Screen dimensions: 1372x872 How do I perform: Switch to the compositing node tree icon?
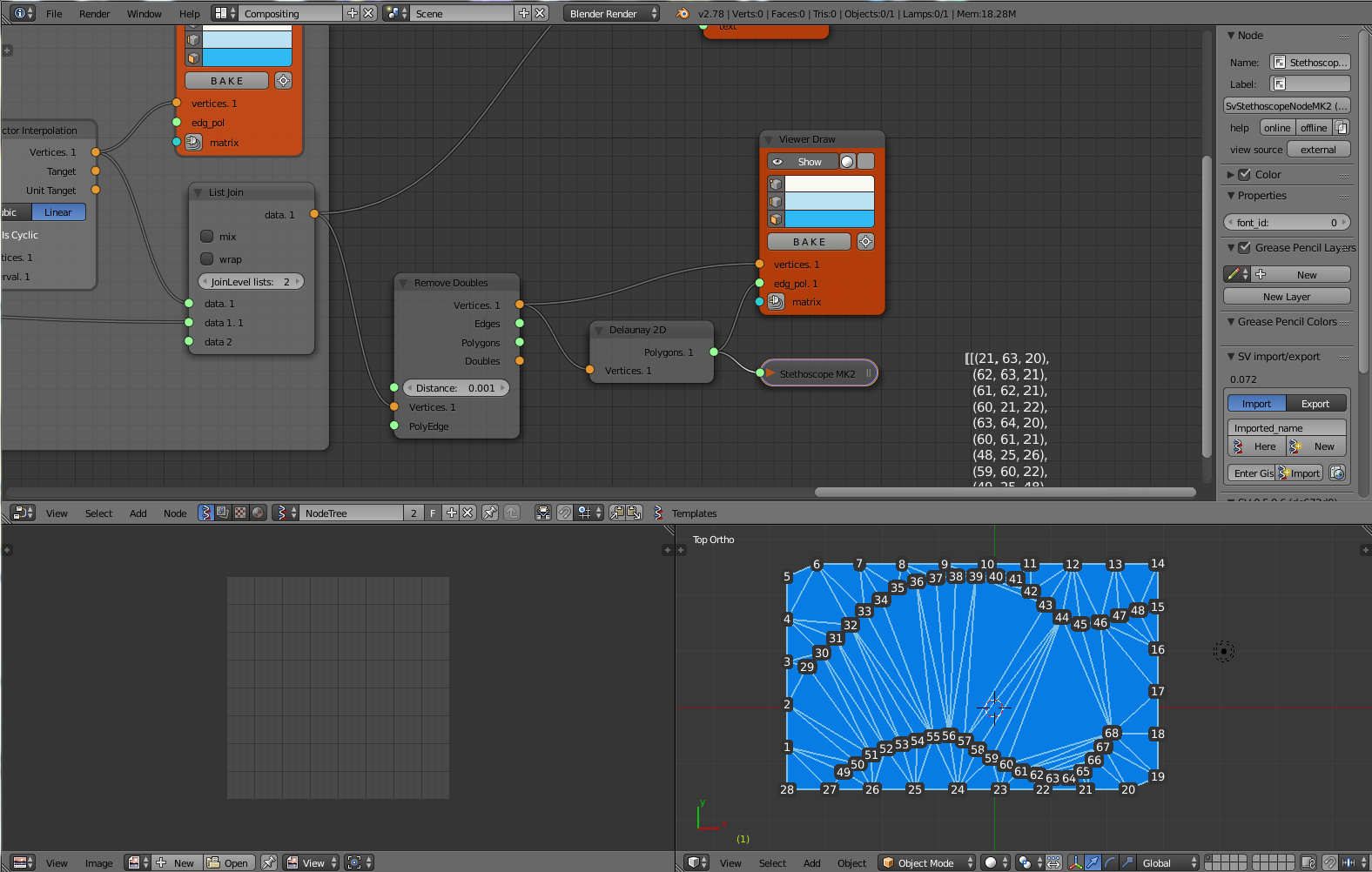pyautogui.click(x=223, y=513)
